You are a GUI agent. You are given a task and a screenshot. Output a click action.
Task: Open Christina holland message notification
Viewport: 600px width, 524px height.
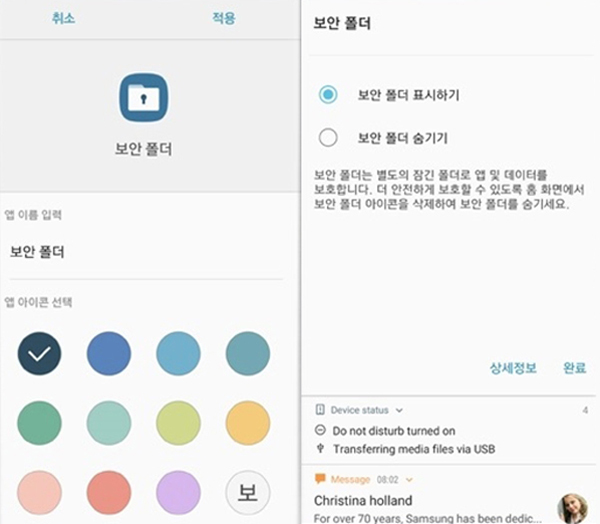click(x=448, y=496)
